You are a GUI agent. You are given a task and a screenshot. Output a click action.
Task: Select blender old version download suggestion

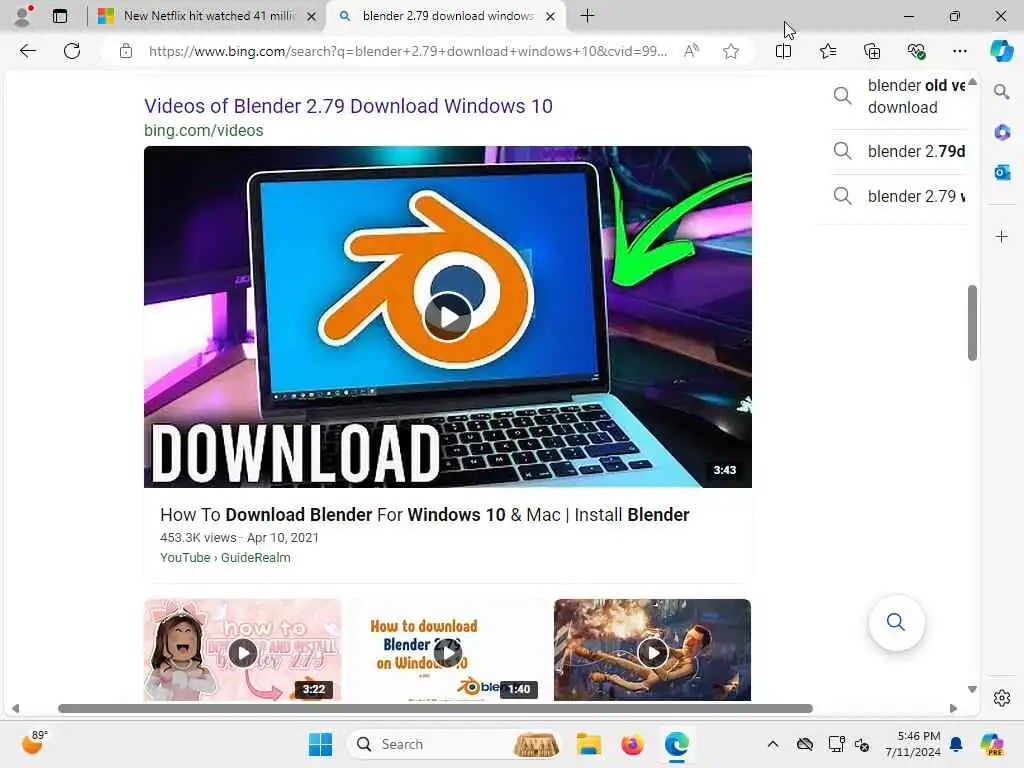901,97
